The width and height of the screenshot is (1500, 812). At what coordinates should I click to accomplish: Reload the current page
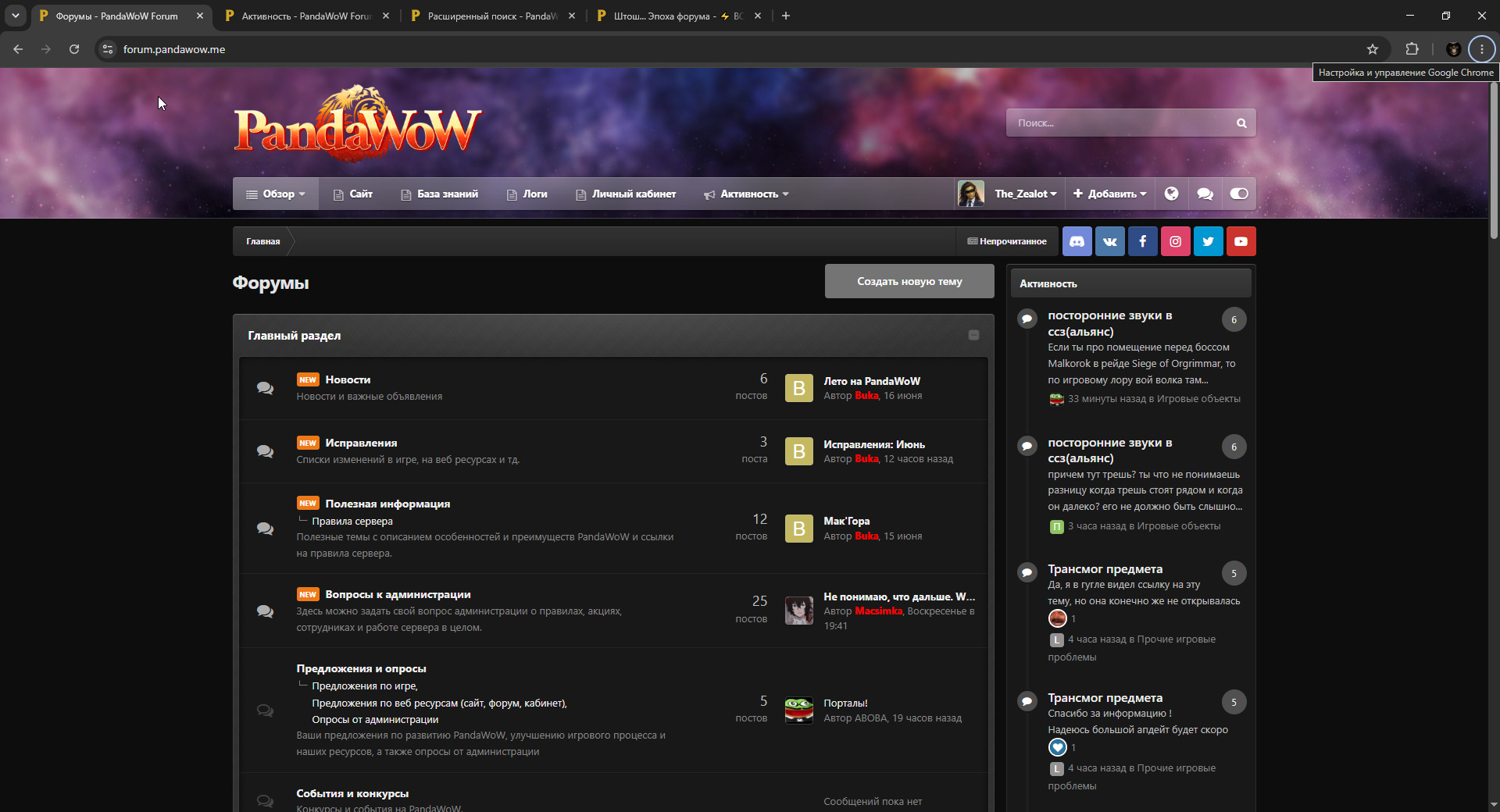74,49
